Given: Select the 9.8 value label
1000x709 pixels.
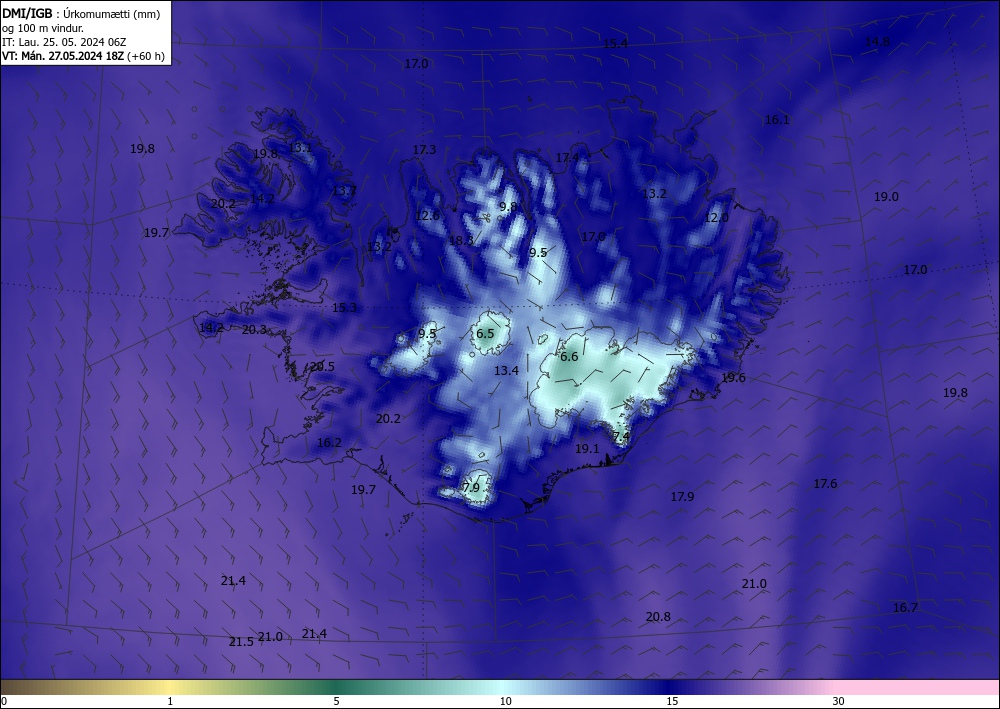Looking at the screenshot, I should (x=508, y=206).
